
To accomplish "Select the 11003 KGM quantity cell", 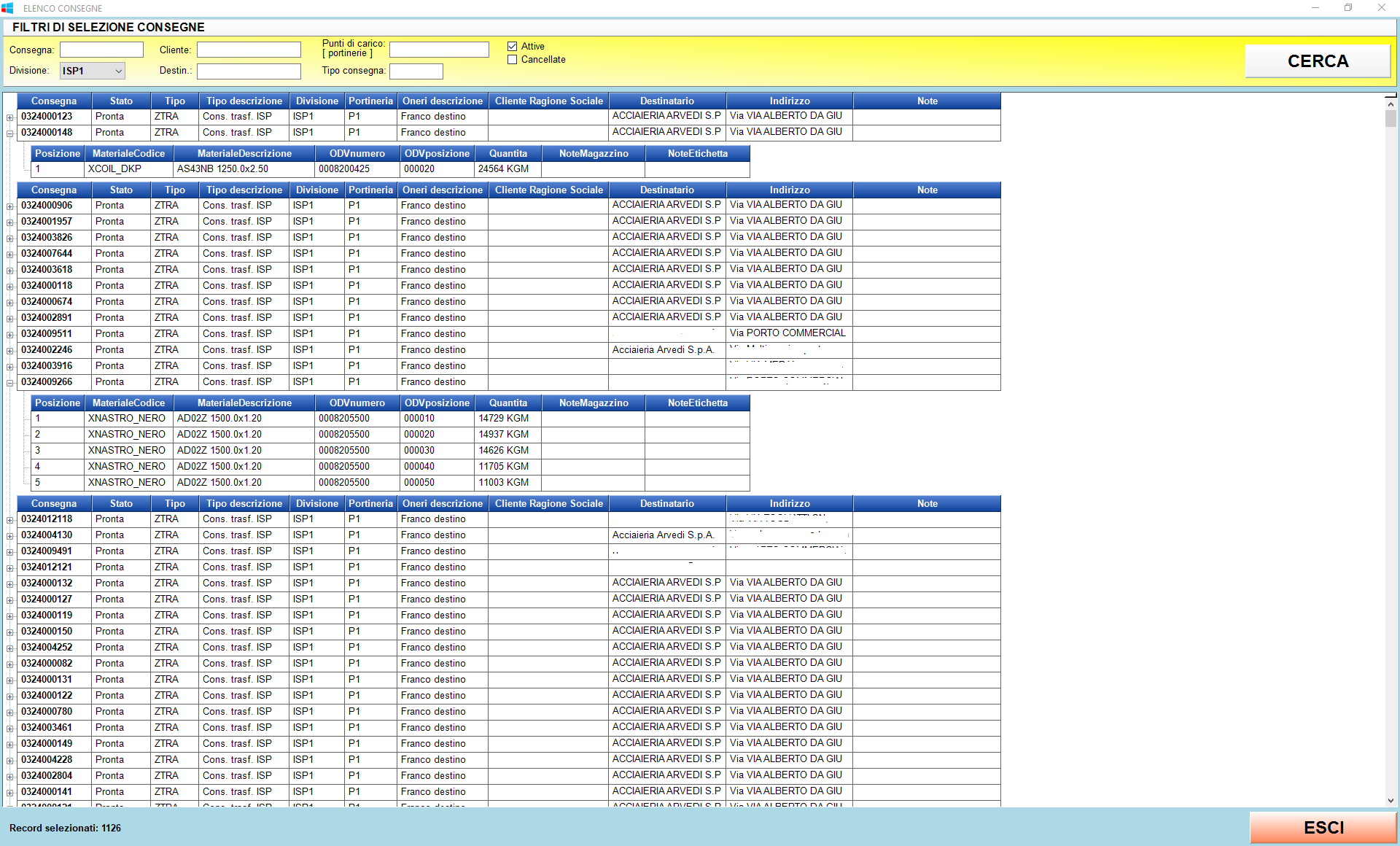I will click(x=508, y=483).
